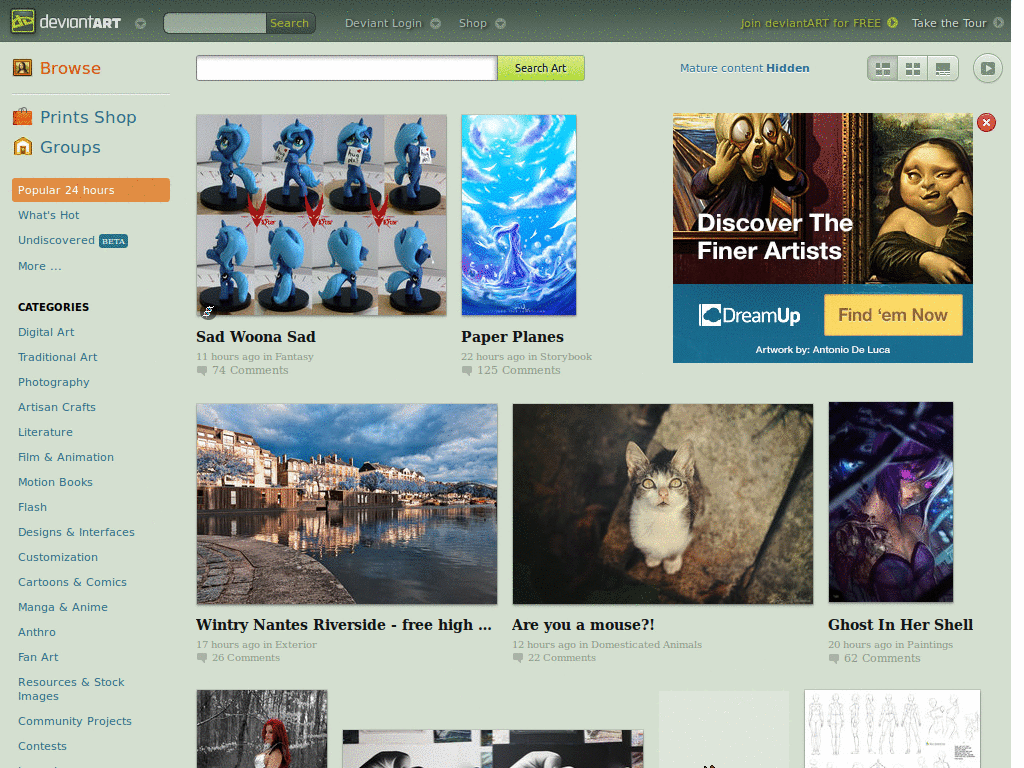1024x768 pixels.
Task: Open the Manga & Anime category
Action: [x=63, y=607]
